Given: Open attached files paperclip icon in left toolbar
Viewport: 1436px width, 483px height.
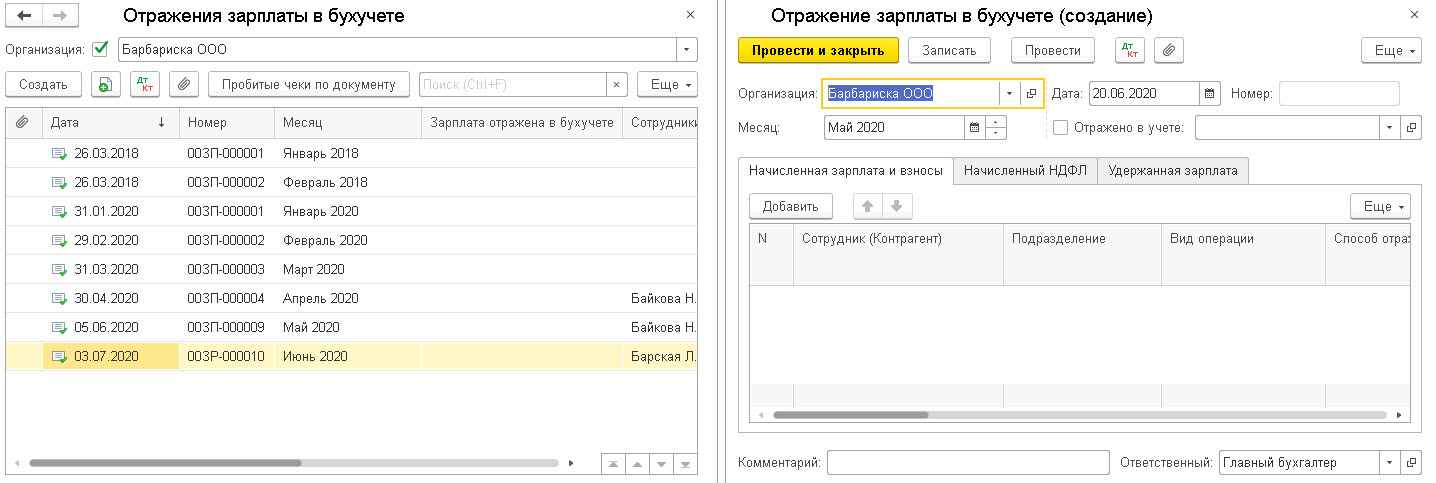Looking at the screenshot, I should tap(183, 85).
